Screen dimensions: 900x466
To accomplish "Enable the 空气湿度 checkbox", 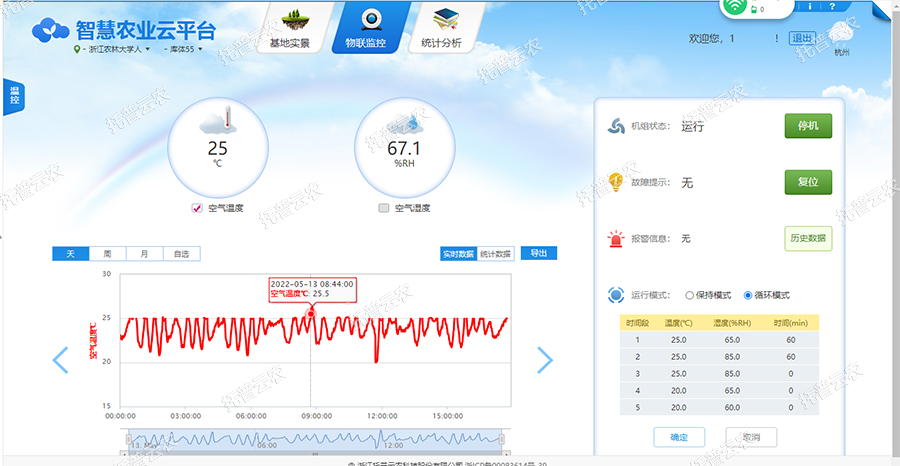I will coord(384,208).
